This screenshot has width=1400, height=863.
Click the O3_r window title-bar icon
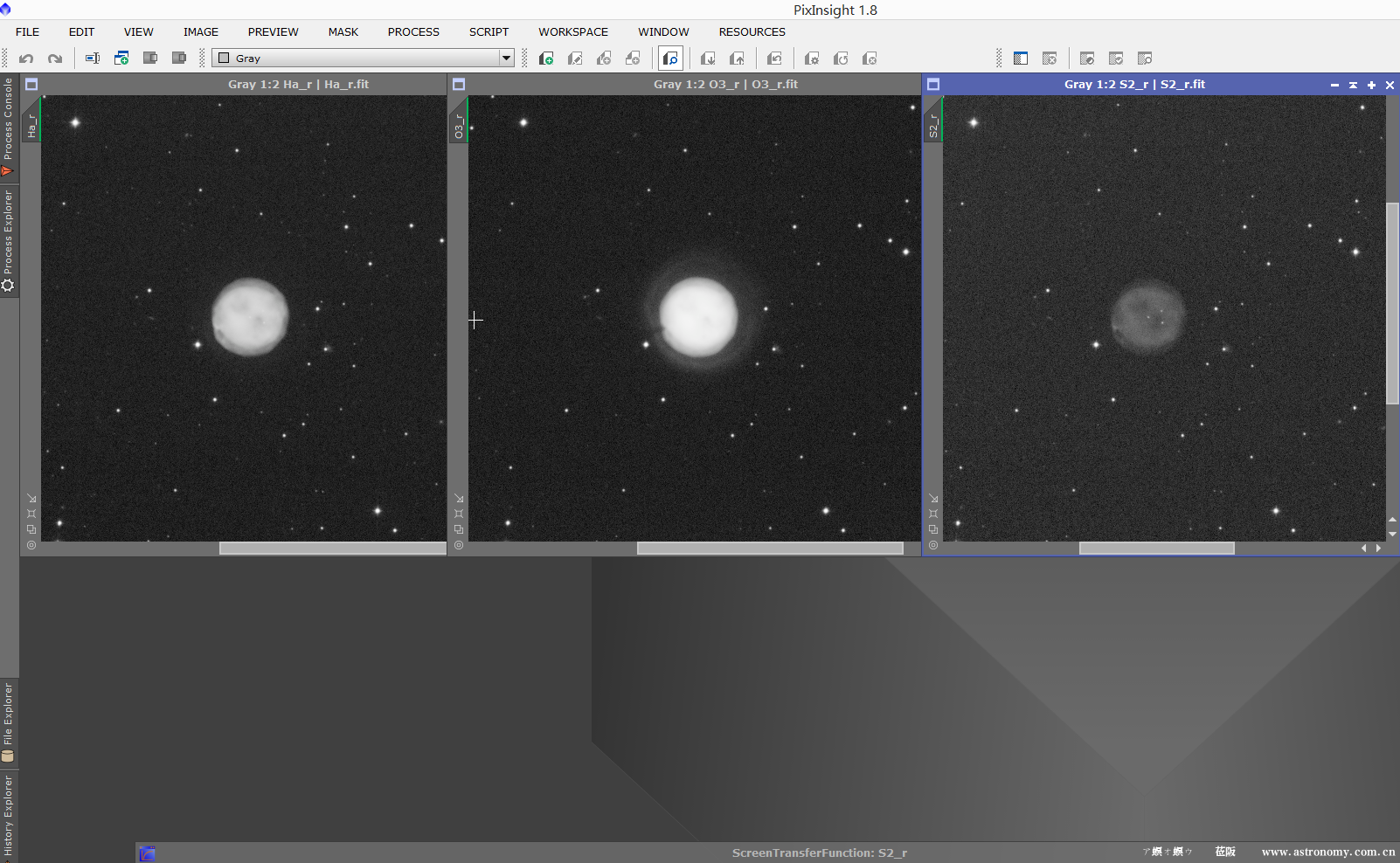point(459,85)
